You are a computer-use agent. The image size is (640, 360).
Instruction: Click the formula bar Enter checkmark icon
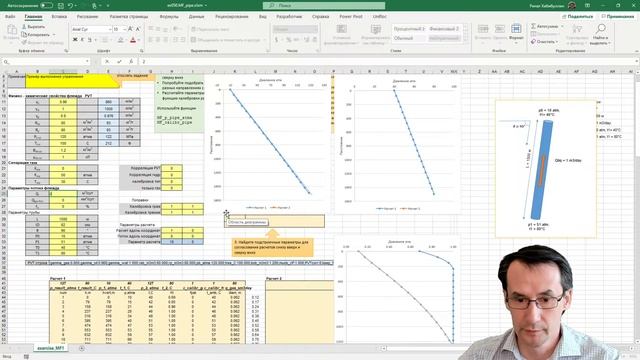[119, 61]
